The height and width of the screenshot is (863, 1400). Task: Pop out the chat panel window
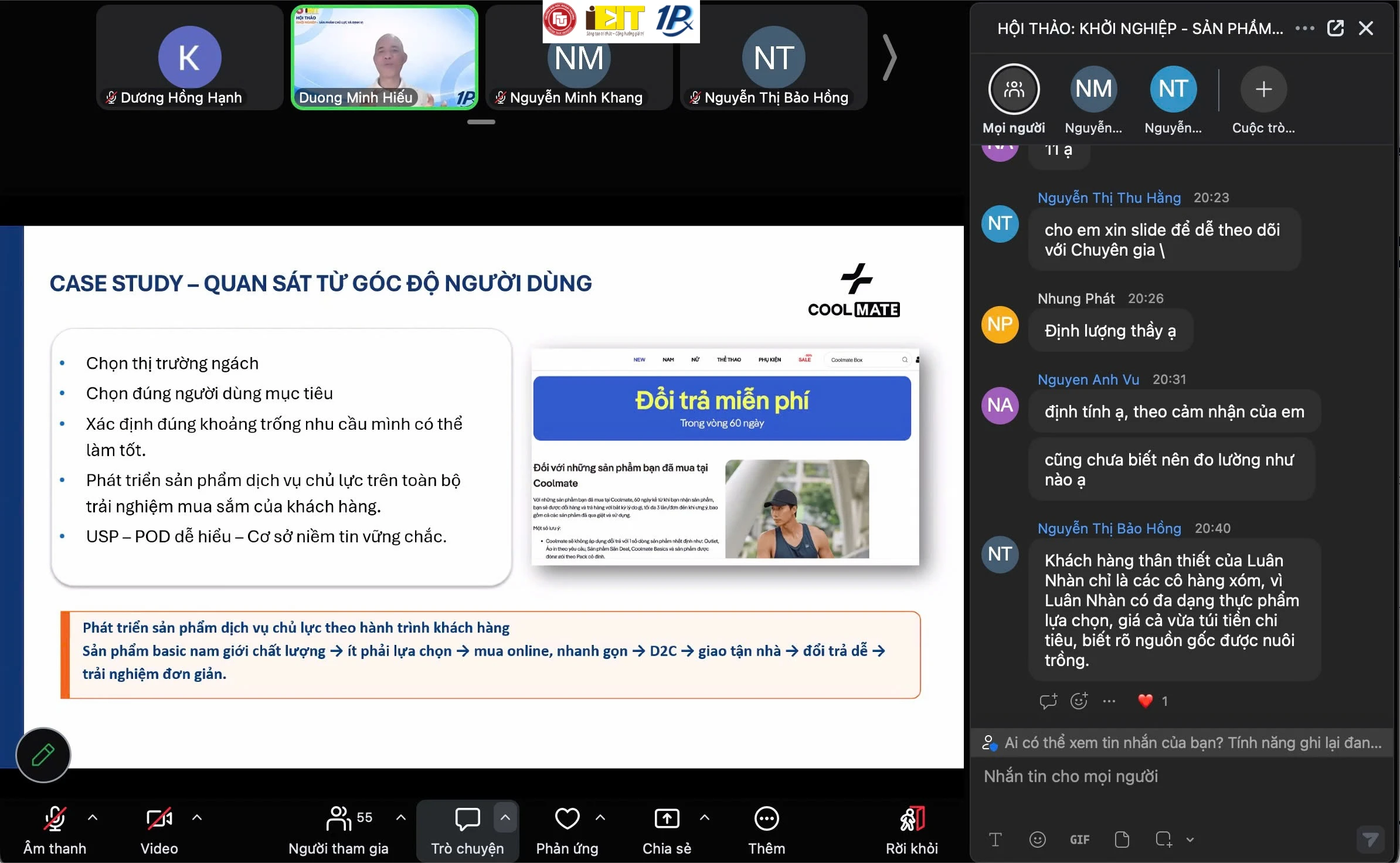coord(1335,28)
